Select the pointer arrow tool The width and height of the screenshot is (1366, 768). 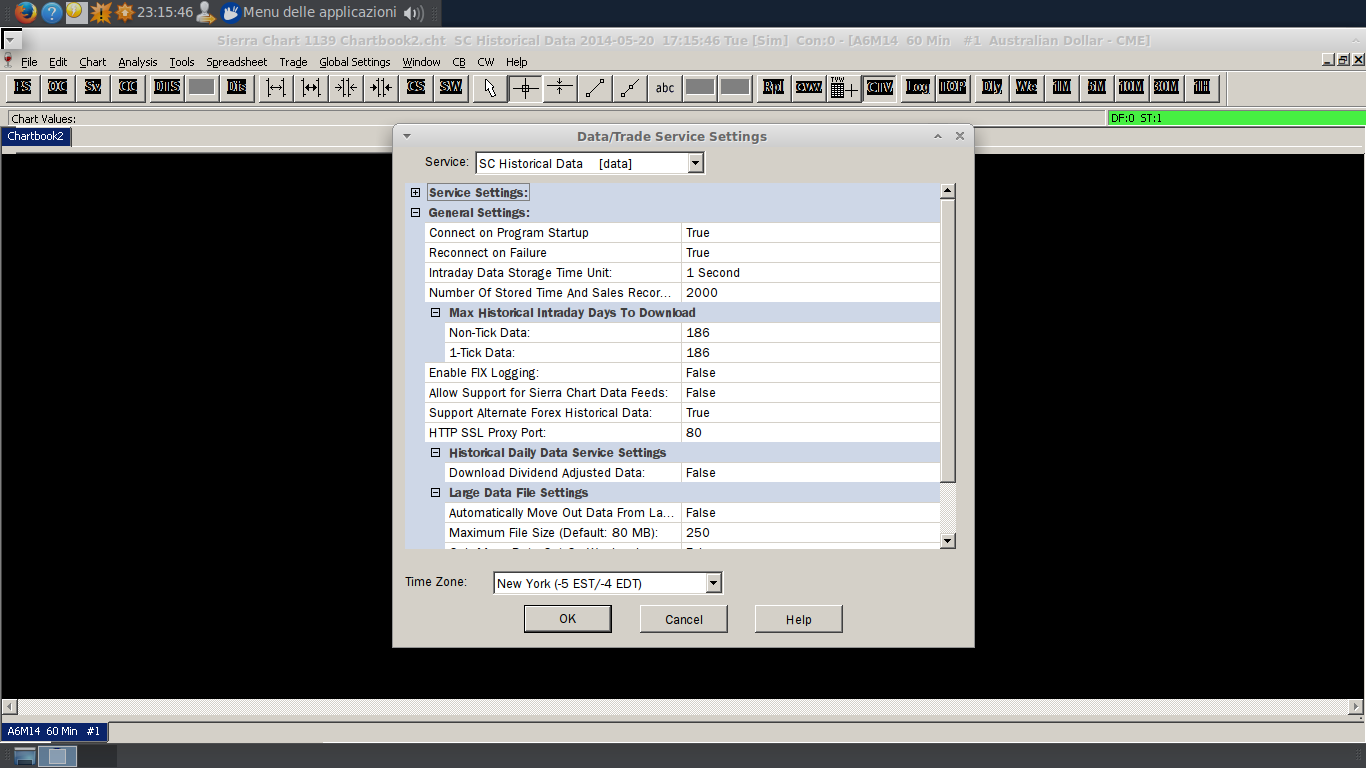489,88
